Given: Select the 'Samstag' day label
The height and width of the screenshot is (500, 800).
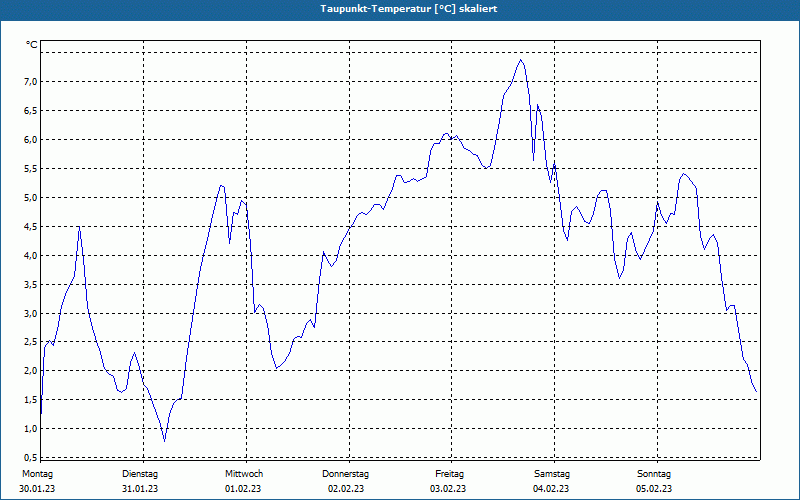Looking at the screenshot, I should pyautogui.click(x=552, y=474).
